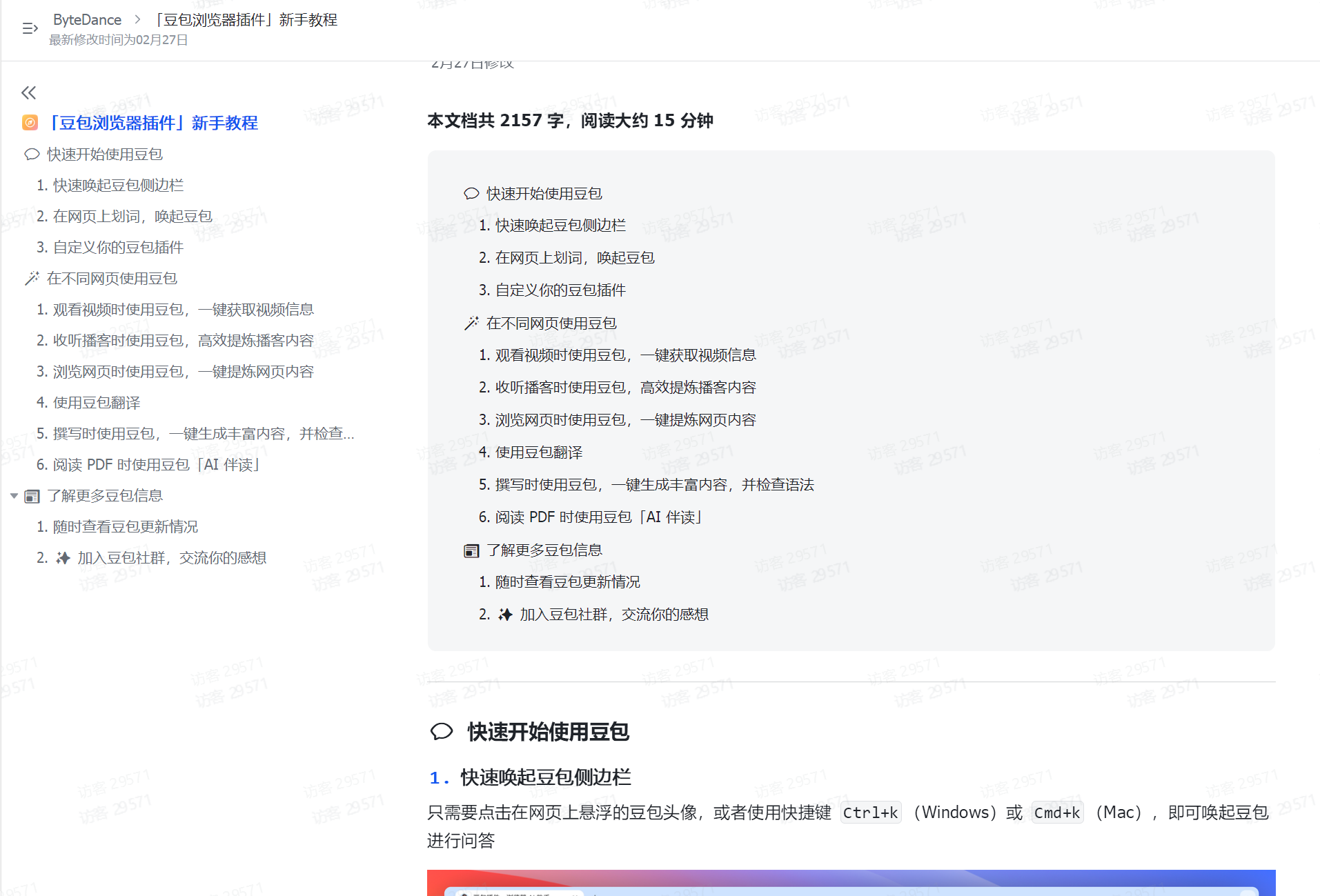
Task: Jump to 4. 使用豆包翻译 in contents box
Action: pyautogui.click(x=531, y=452)
